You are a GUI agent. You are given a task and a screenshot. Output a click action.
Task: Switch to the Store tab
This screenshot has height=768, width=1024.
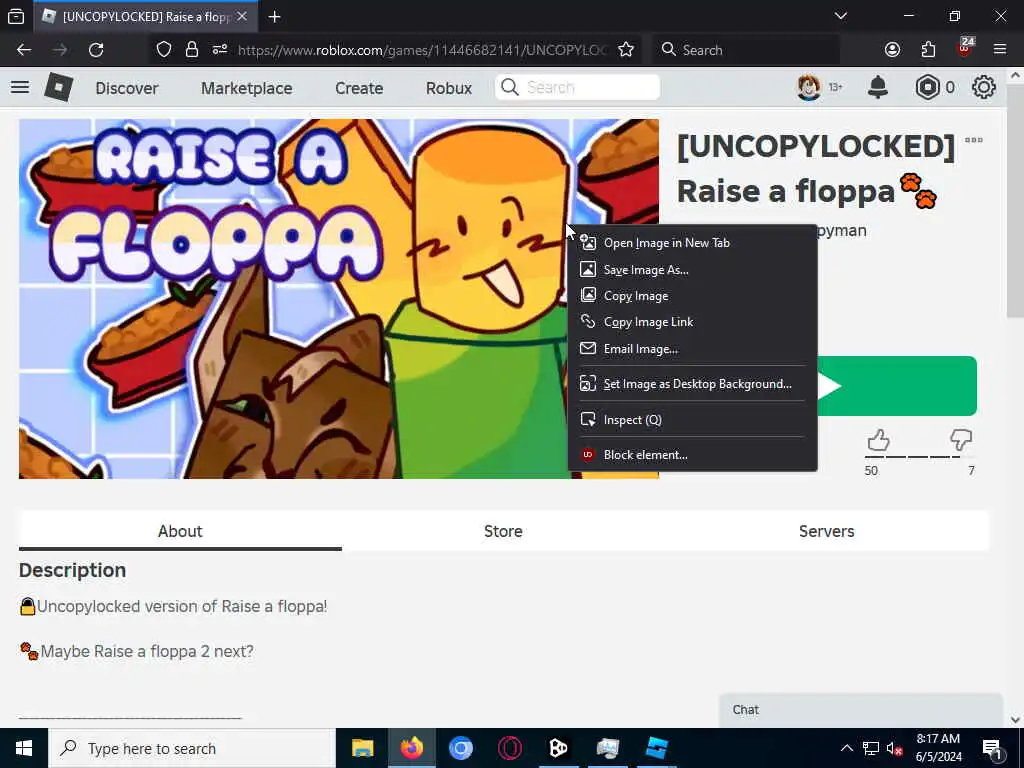click(503, 531)
